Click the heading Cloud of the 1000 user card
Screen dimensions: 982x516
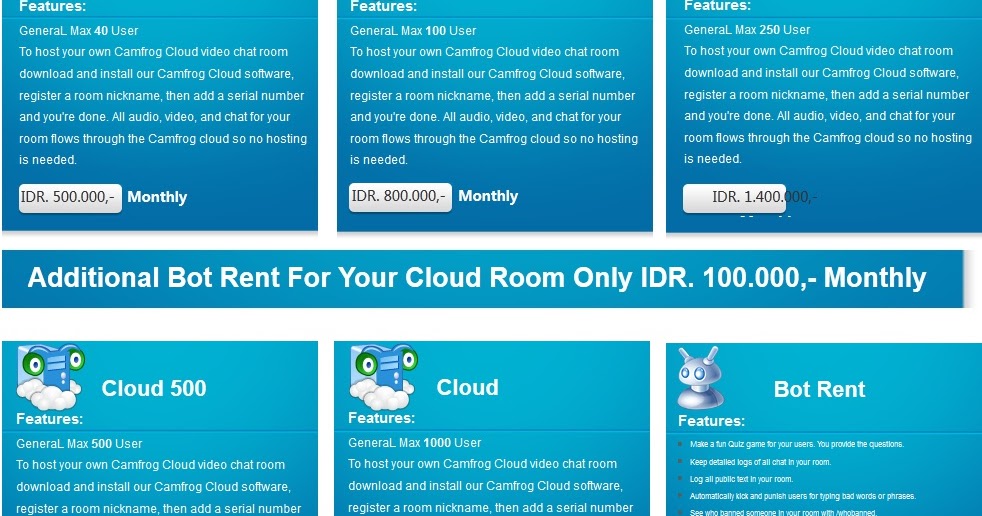pos(467,388)
